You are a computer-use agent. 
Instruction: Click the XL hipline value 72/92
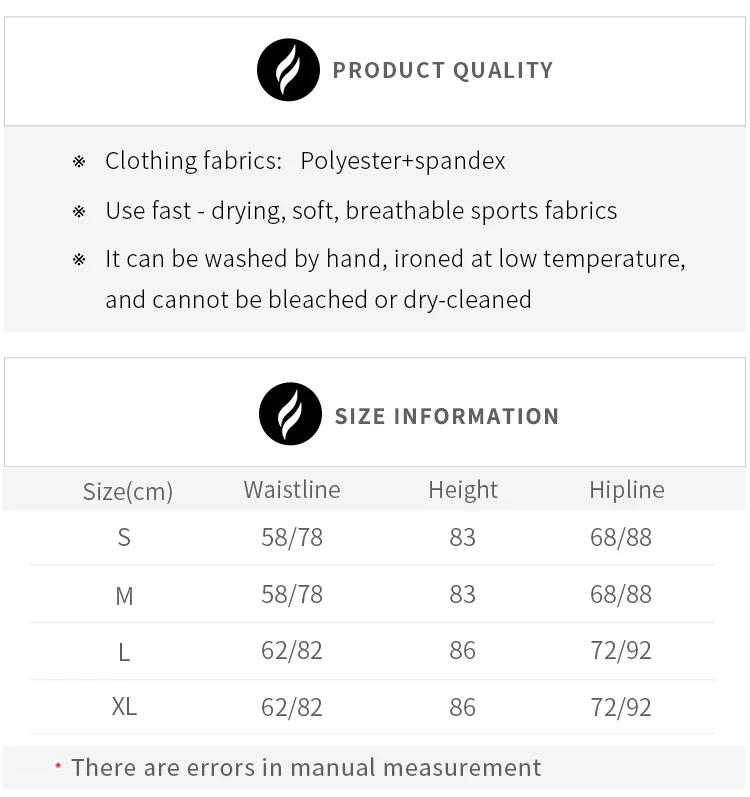[x=620, y=708]
